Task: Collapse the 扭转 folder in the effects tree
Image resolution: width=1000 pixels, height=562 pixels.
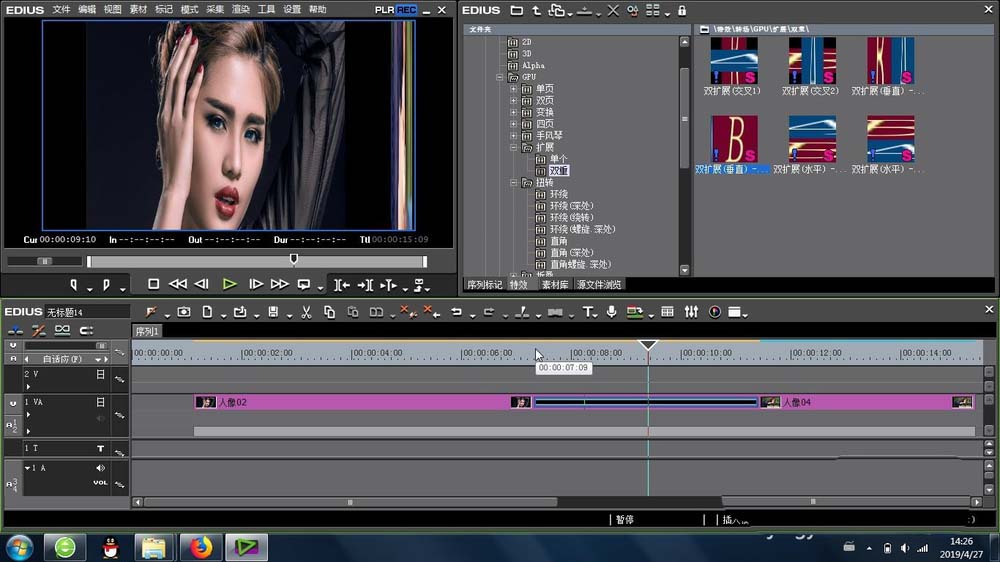Action: 513,182
